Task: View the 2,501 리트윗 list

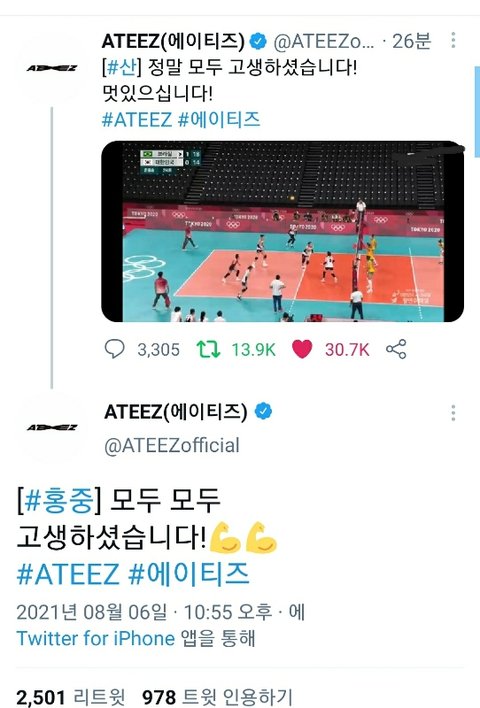Action: (x=70, y=697)
